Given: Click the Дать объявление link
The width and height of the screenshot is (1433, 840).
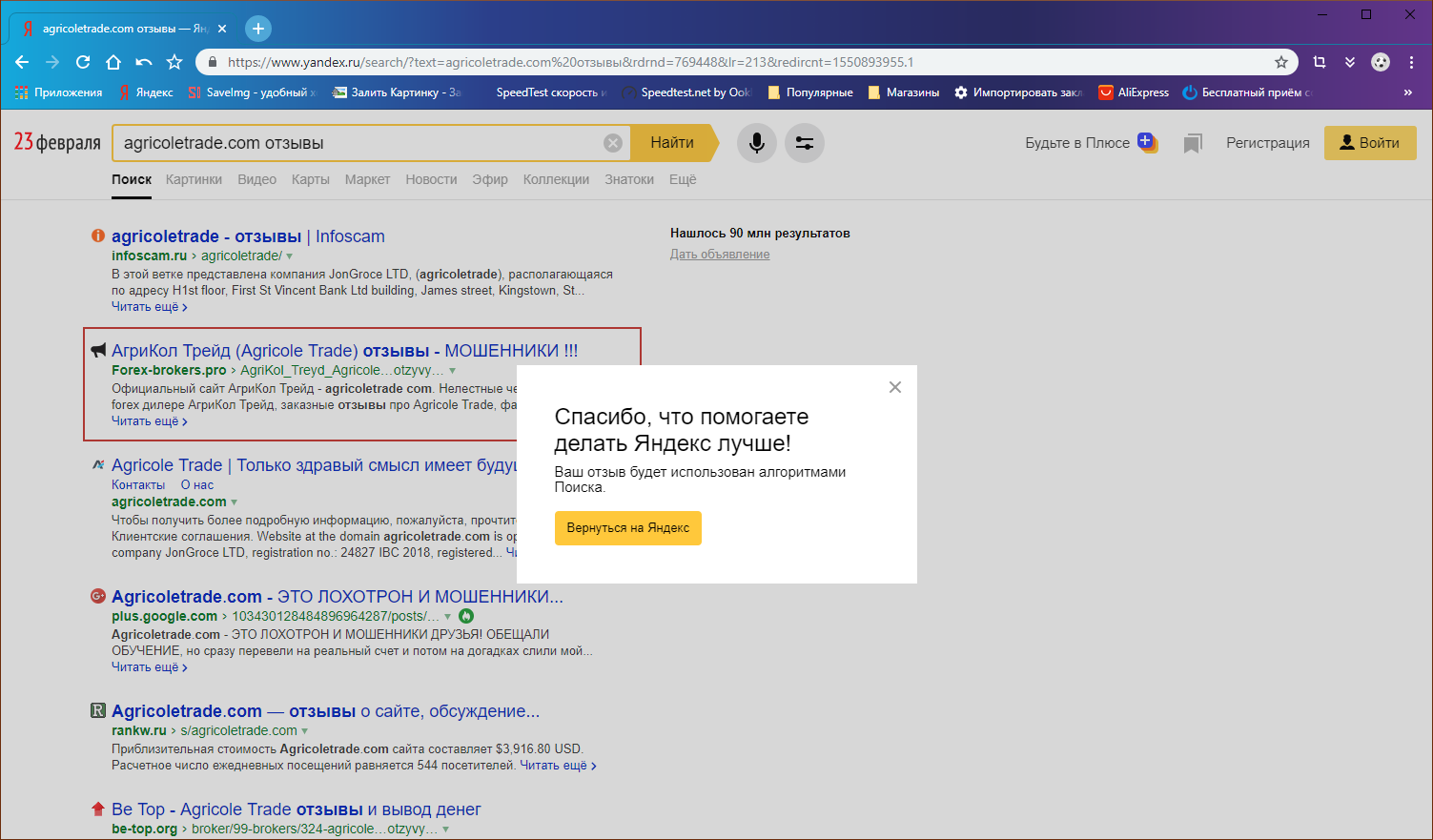Looking at the screenshot, I should pyautogui.click(x=720, y=255).
